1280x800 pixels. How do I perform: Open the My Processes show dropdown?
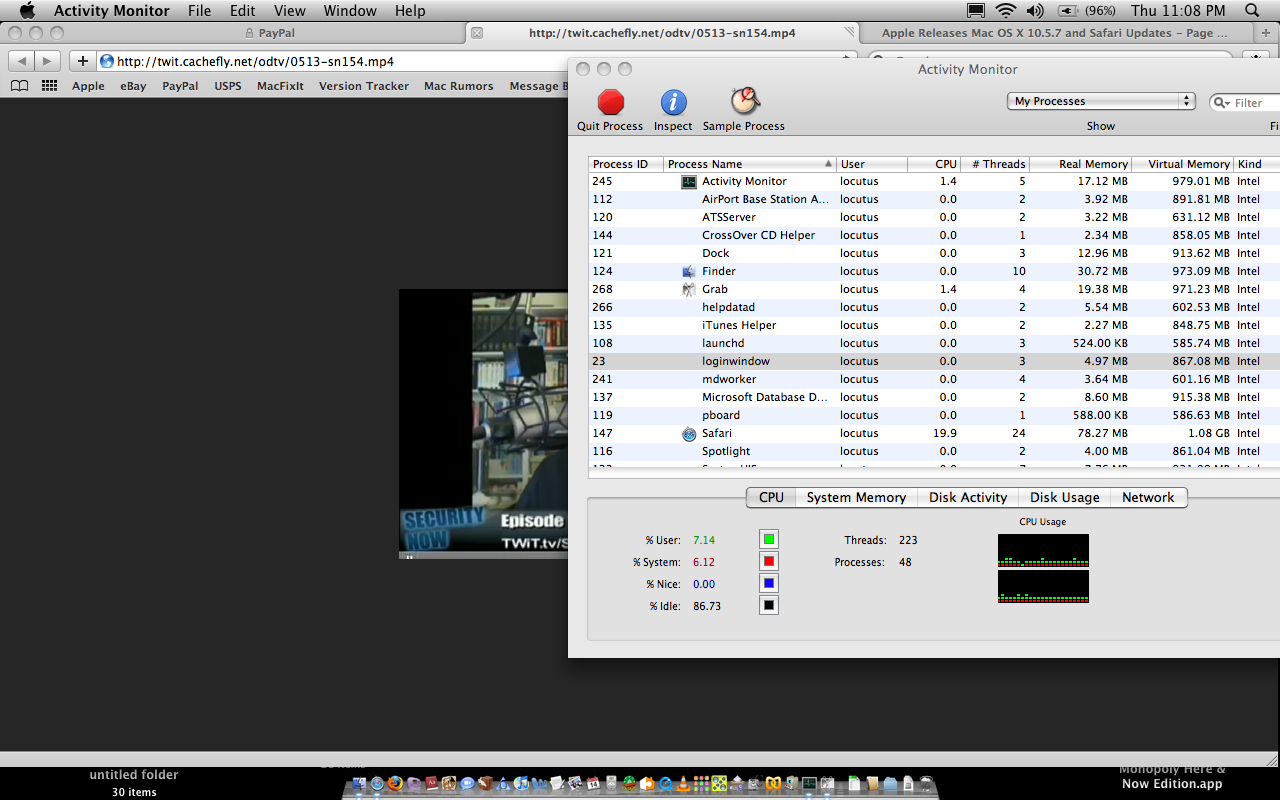(x=1101, y=101)
